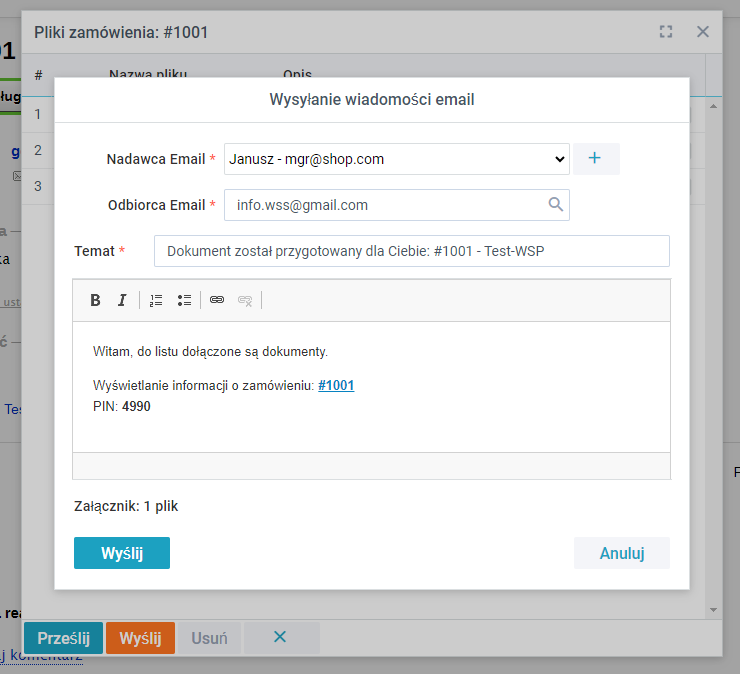The height and width of the screenshot is (674, 740).
Task: Click inside the email message body
Action: point(371,430)
